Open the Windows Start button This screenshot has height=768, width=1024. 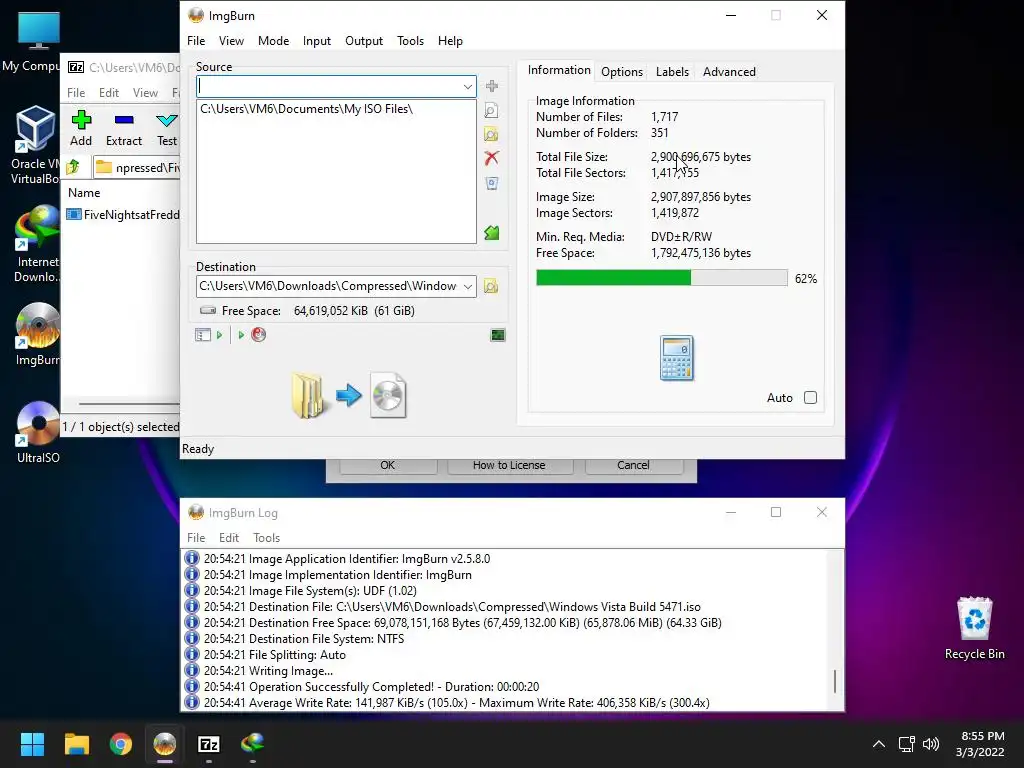(32, 744)
